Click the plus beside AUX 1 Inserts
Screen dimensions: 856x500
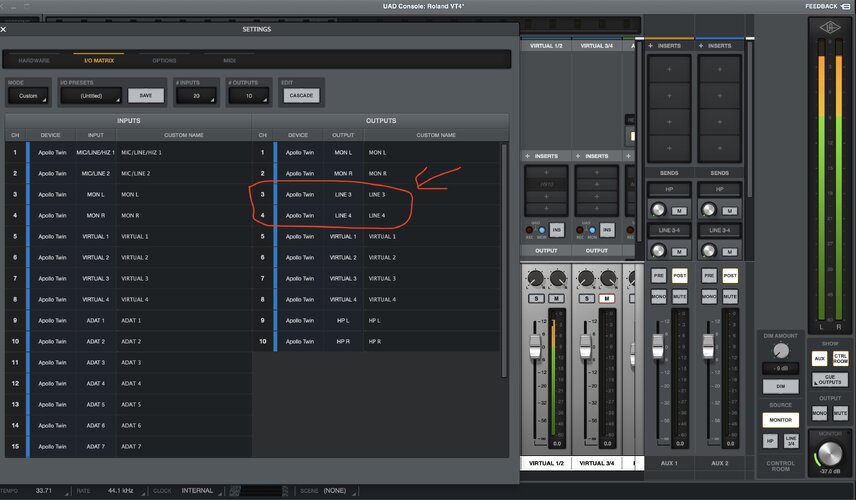[651, 46]
